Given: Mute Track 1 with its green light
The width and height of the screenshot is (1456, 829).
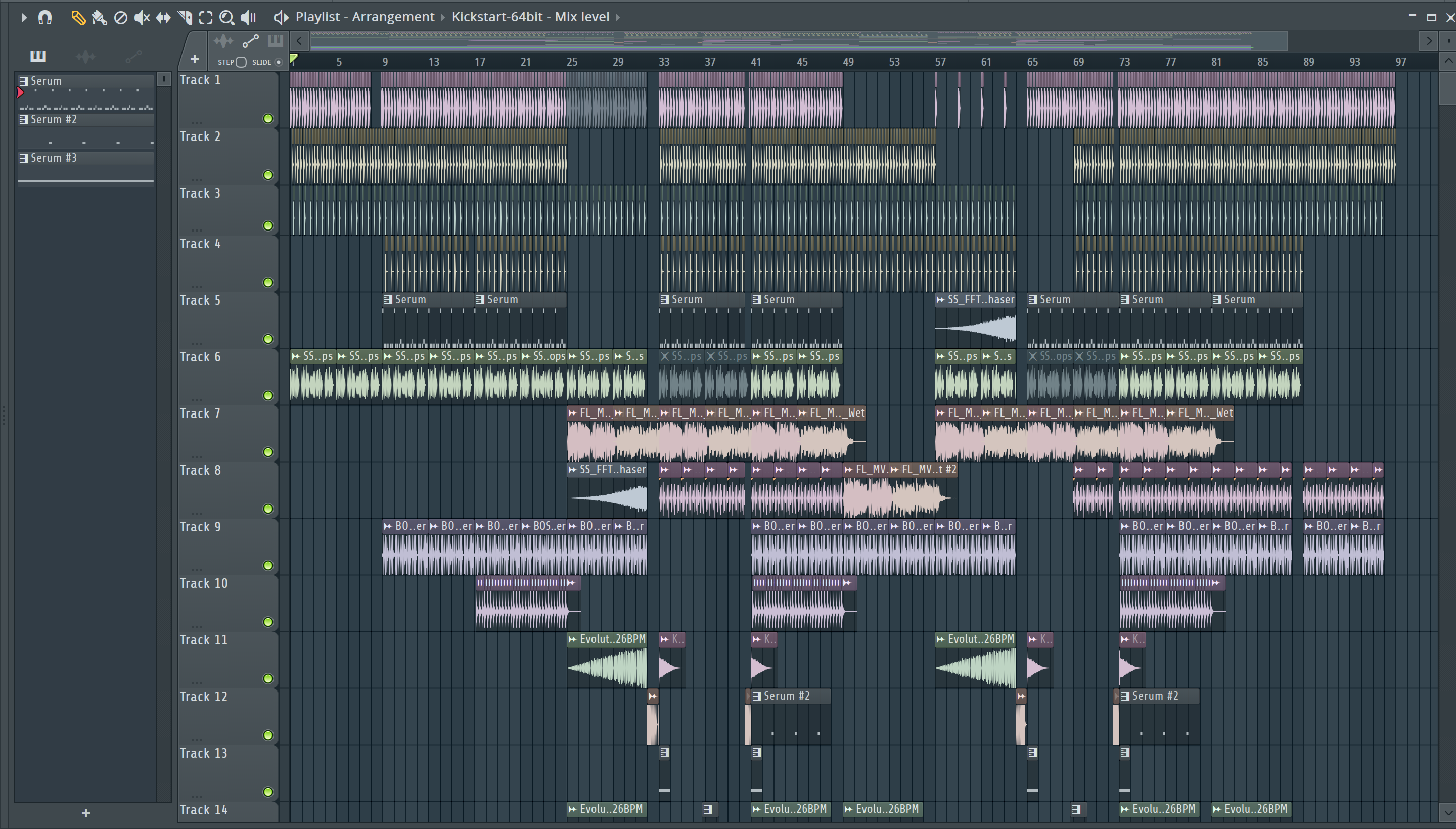Looking at the screenshot, I should pos(267,118).
